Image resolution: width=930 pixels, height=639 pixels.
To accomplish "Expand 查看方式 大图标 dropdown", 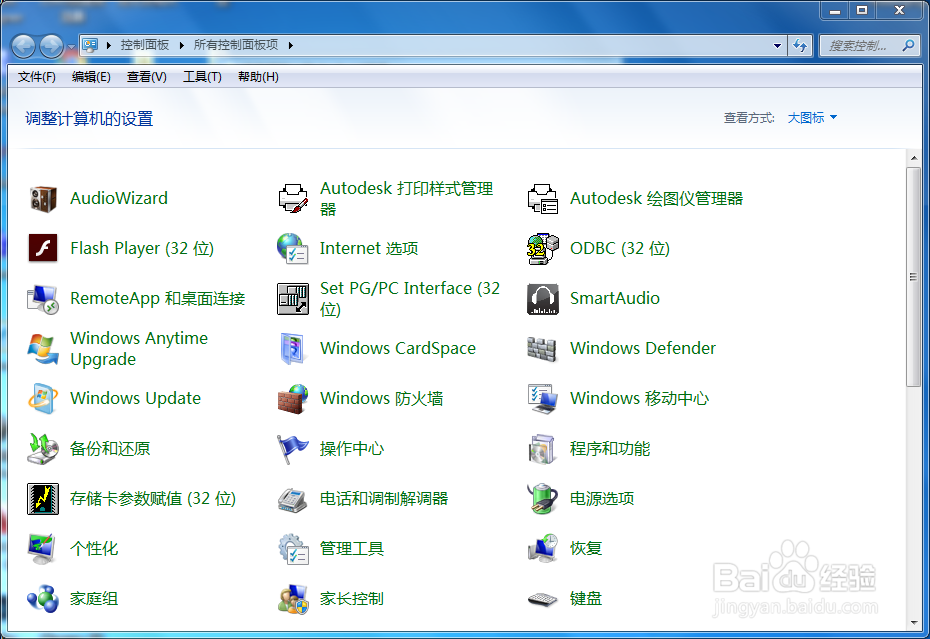I will click(x=812, y=118).
